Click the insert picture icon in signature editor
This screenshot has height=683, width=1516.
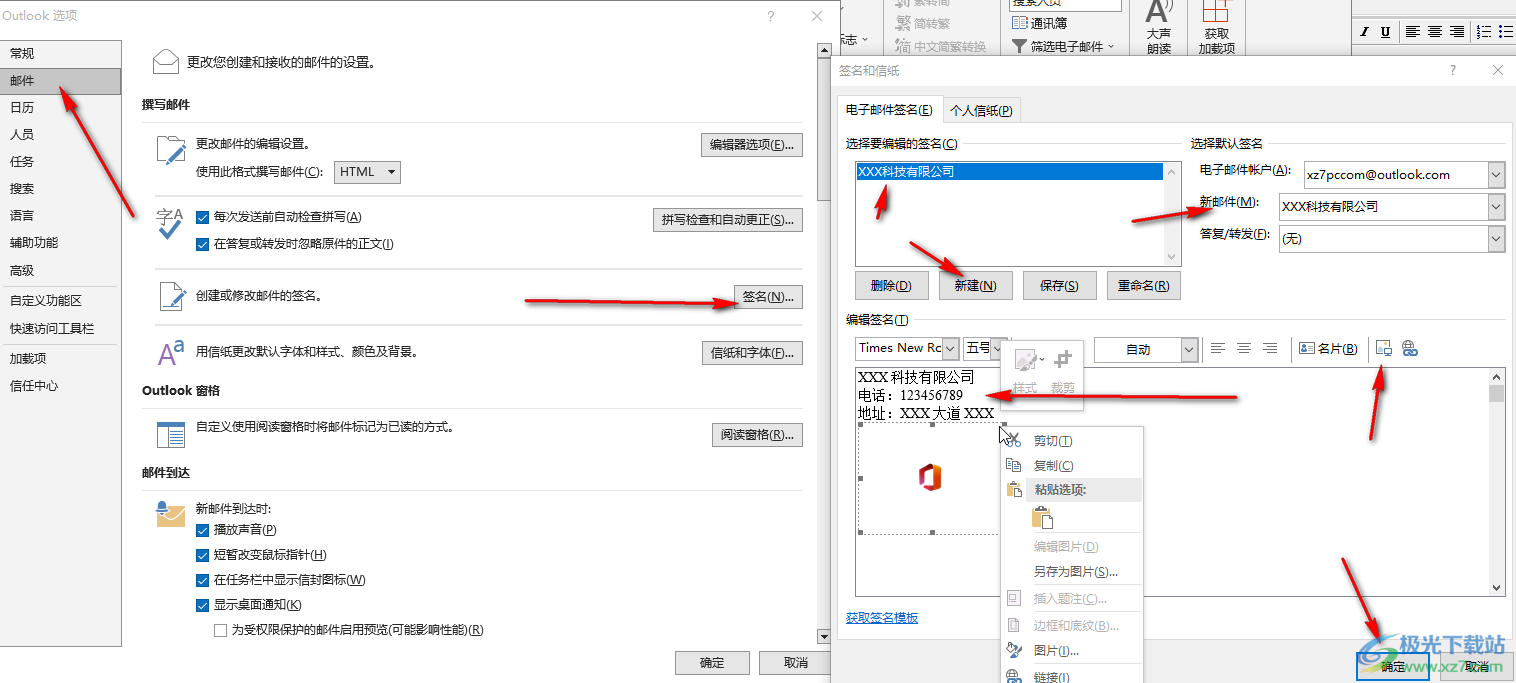[x=1384, y=348]
